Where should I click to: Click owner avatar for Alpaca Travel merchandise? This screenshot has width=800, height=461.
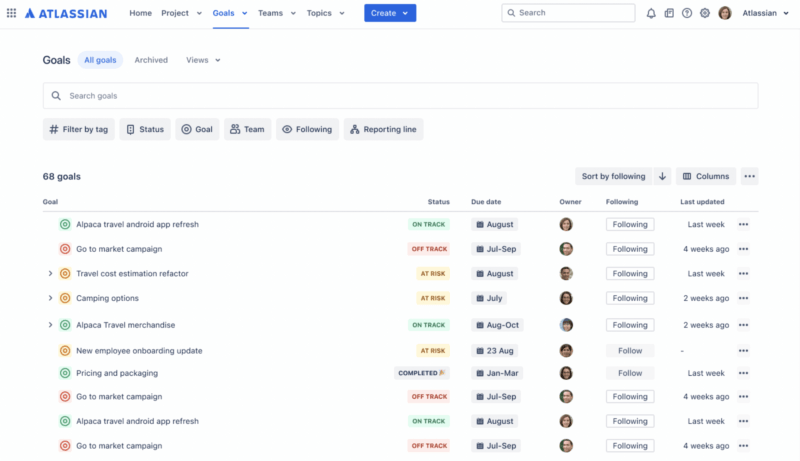click(566, 325)
